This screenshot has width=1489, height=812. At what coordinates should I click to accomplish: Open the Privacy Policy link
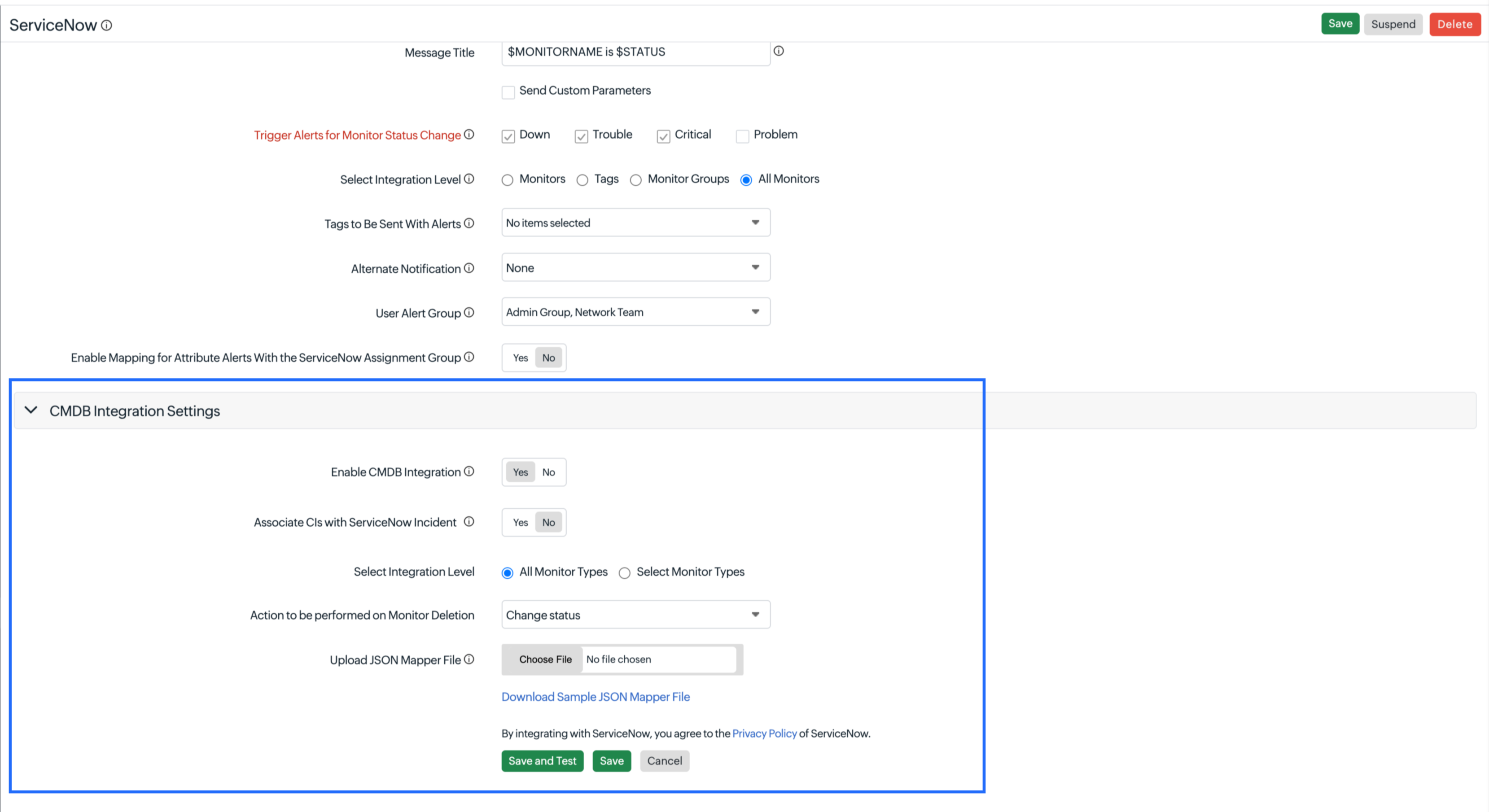pyautogui.click(x=764, y=733)
